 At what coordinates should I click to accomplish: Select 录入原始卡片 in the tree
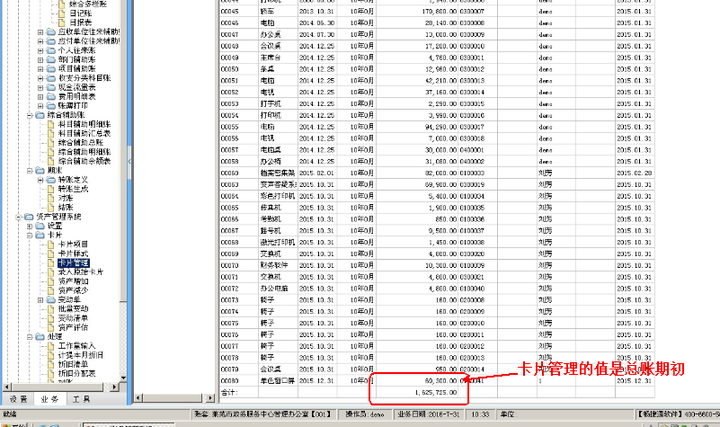click(x=81, y=272)
